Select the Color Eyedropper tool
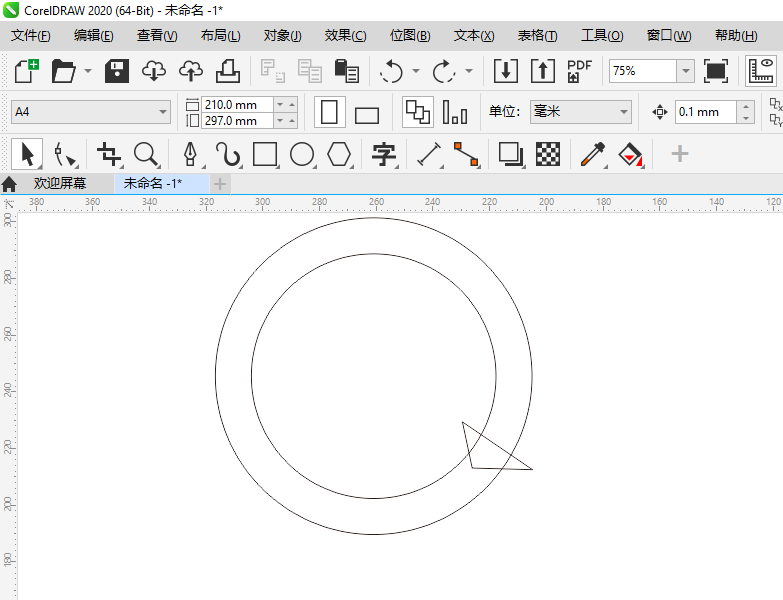The width and height of the screenshot is (783, 600). (593, 154)
